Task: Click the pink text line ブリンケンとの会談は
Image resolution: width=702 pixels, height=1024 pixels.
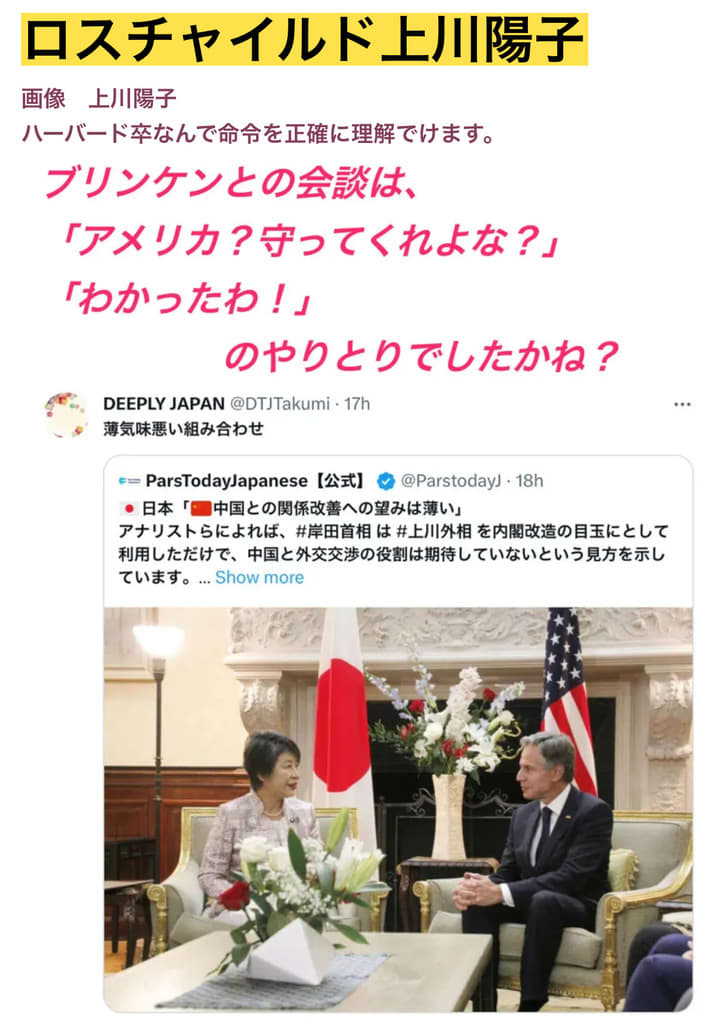Action: click(x=231, y=183)
